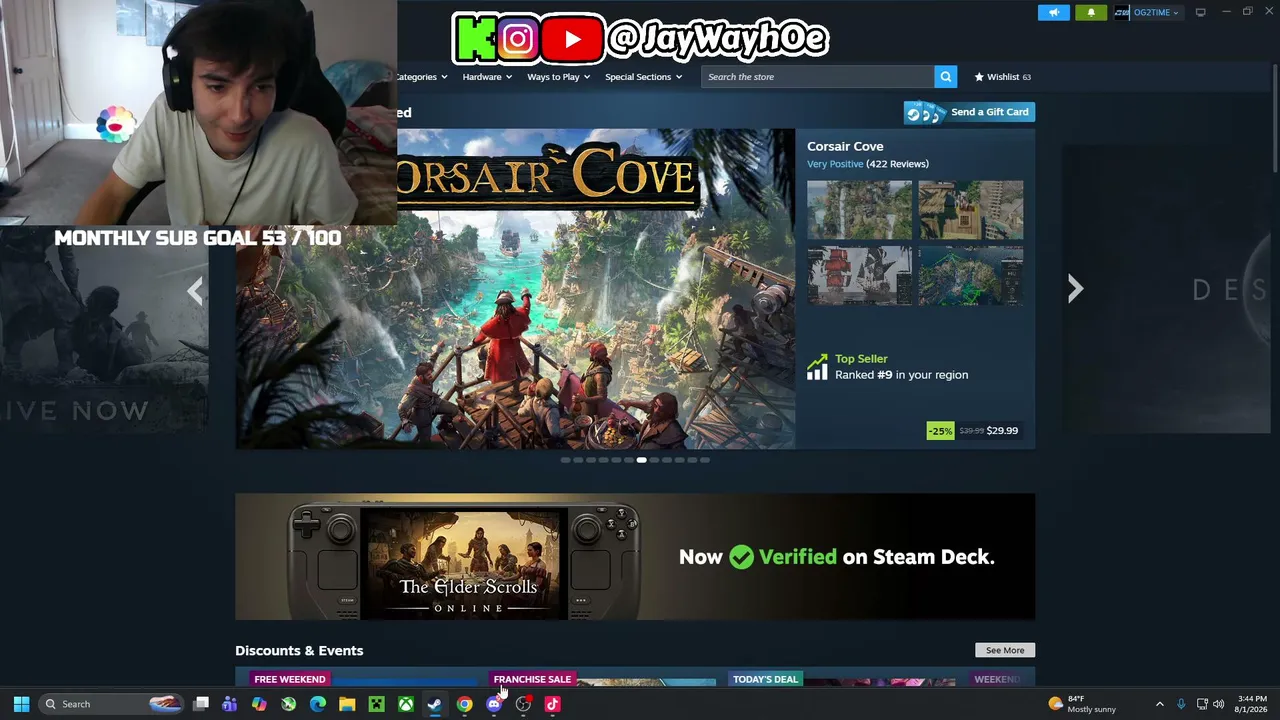Open the Xbox app from the taskbar
Image resolution: width=1280 pixels, height=720 pixels.
click(x=406, y=704)
